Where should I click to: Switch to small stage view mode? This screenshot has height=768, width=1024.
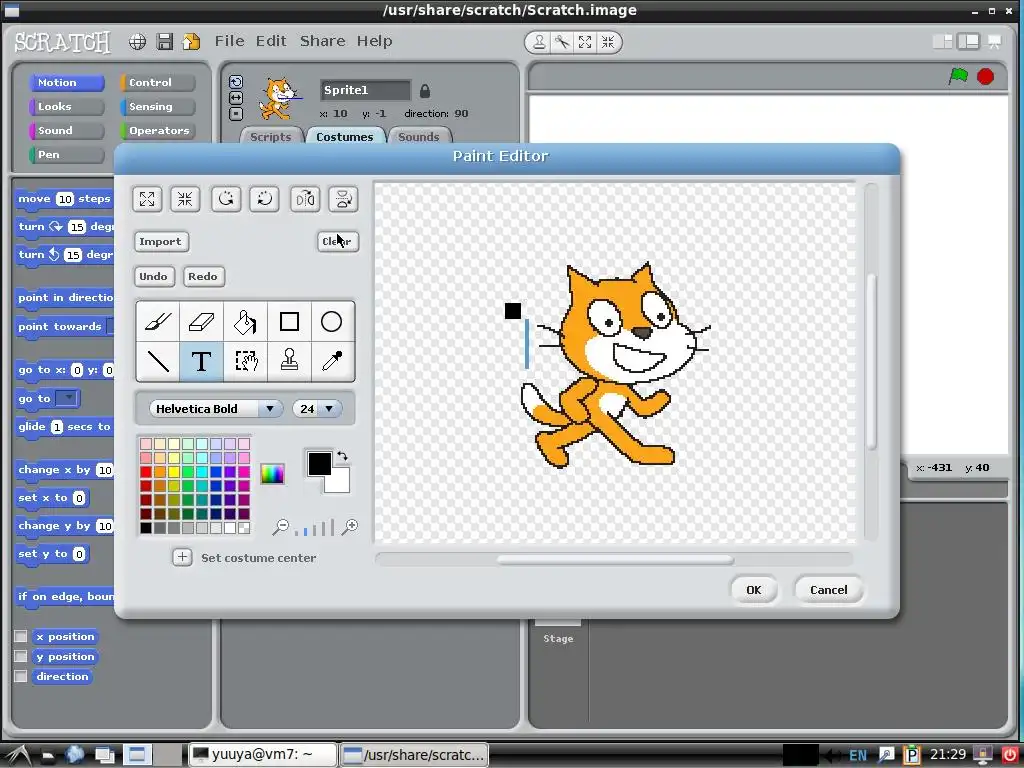click(942, 42)
